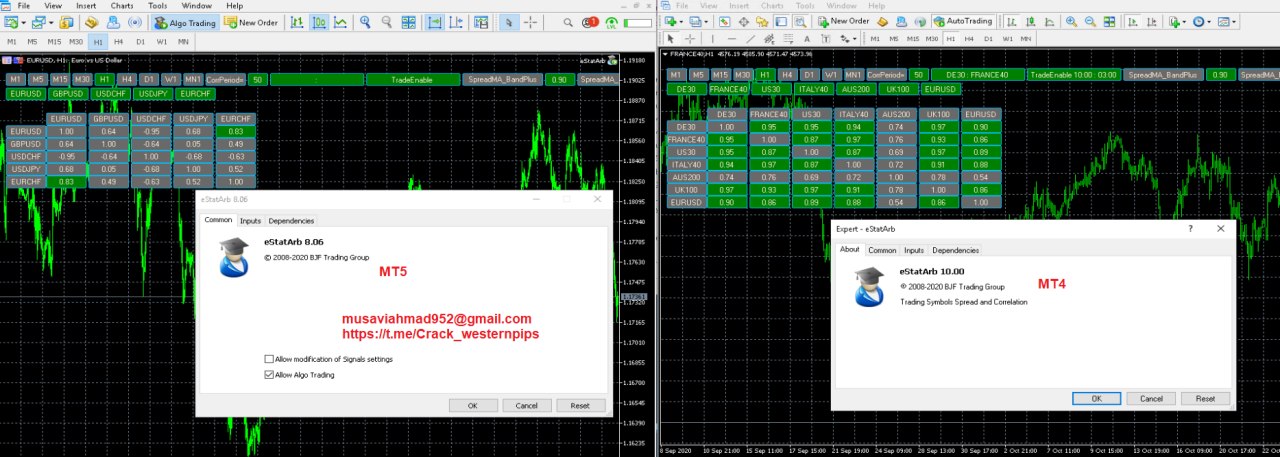
Task: Click ITALY40 symbol button on MT4 chart
Action: coord(815,89)
